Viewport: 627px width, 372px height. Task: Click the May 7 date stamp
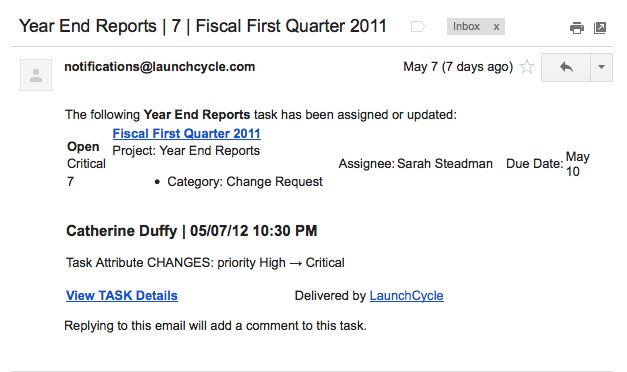pos(458,66)
